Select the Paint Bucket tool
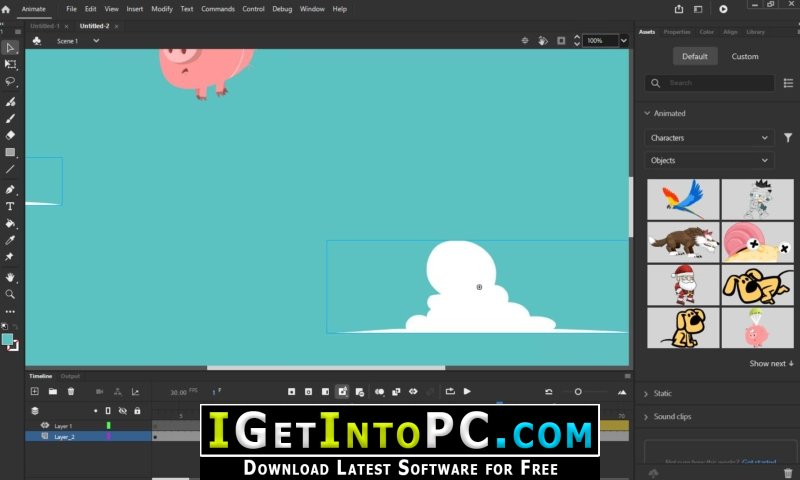The width and height of the screenshot is (800, 480). click(10, 223)
